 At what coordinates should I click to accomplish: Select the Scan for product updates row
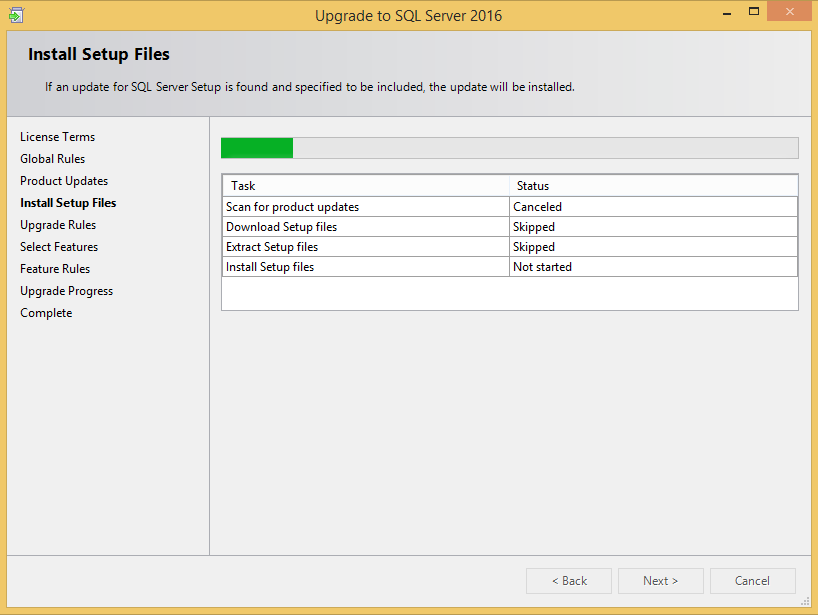click(x=510, y=207)
